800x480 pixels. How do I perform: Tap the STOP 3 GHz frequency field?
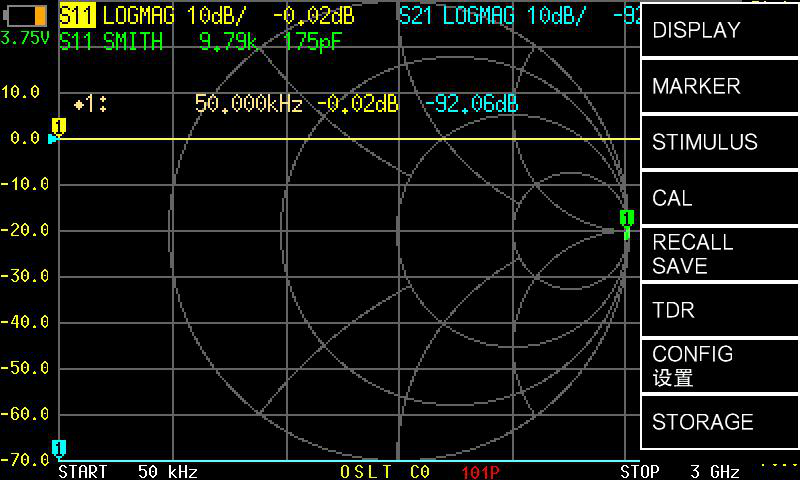[679, 471]
